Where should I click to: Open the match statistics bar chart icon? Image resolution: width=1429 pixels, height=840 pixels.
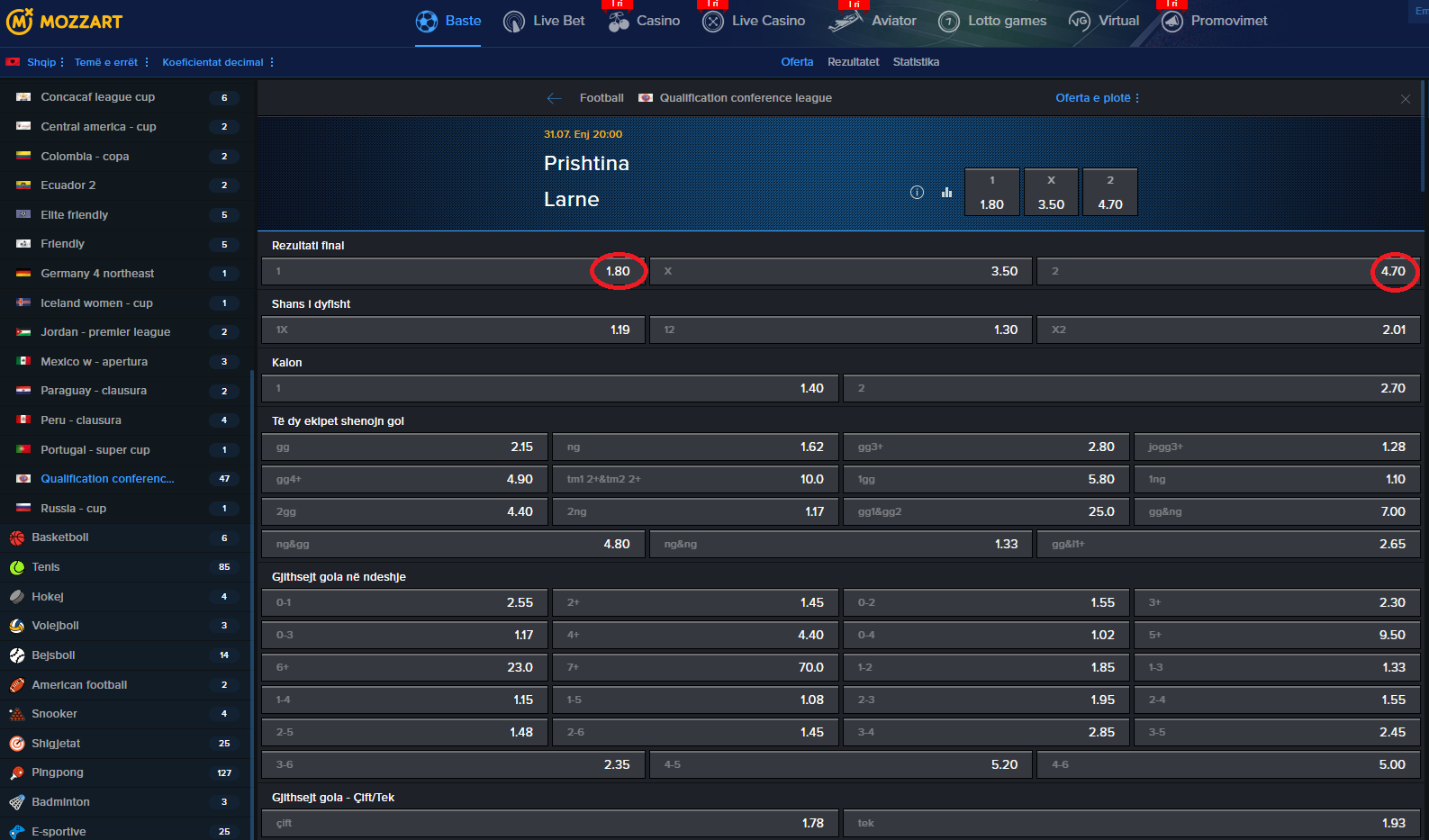point(946,192)
